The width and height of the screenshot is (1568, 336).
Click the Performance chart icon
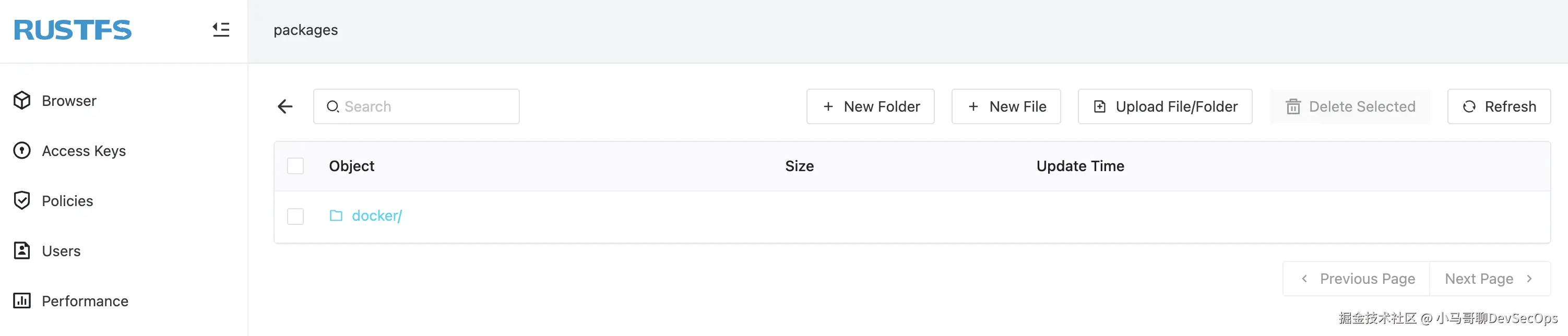(x=22, y=300)
